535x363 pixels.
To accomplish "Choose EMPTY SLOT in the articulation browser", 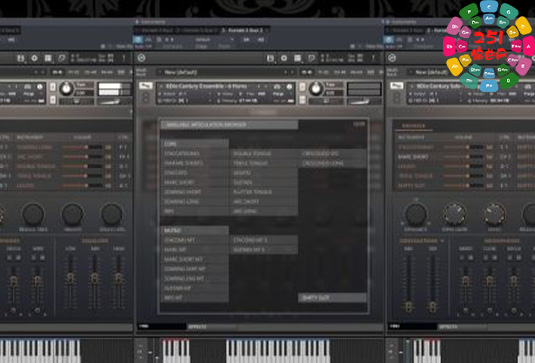I will pos(332,298).
